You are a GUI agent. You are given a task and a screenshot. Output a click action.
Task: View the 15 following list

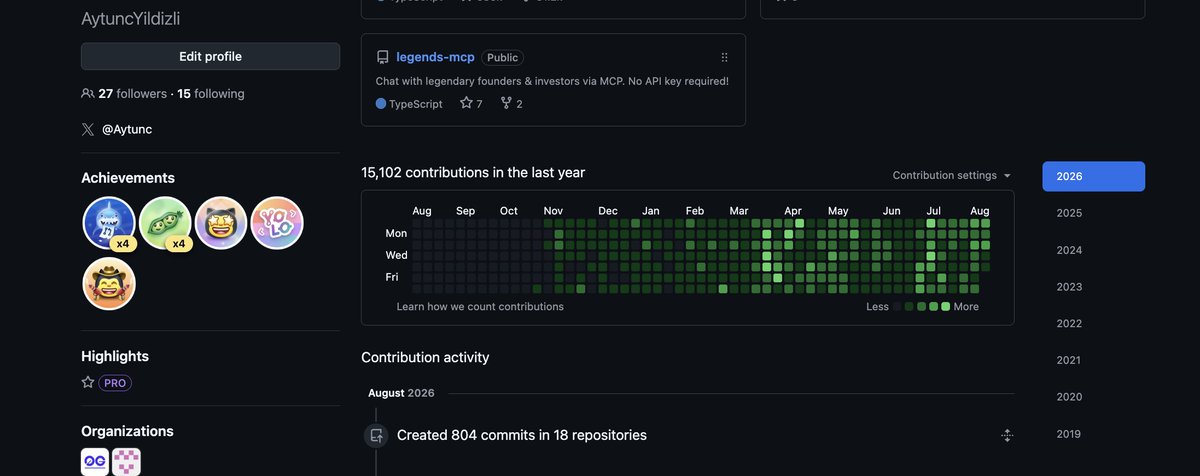pyautogui.click(x=211, y=94)
